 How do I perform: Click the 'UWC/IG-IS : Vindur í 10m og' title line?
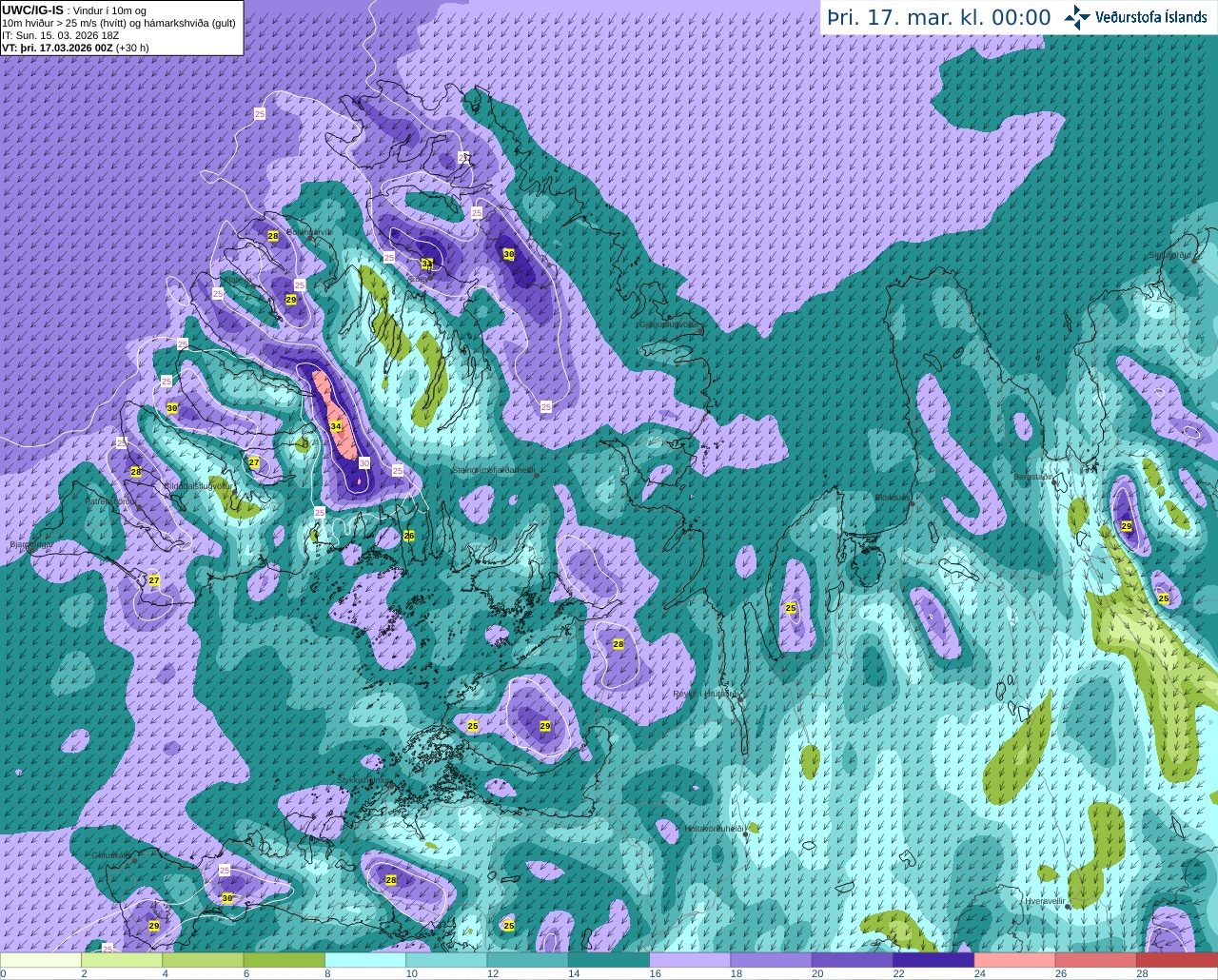(x=73, y=10)
